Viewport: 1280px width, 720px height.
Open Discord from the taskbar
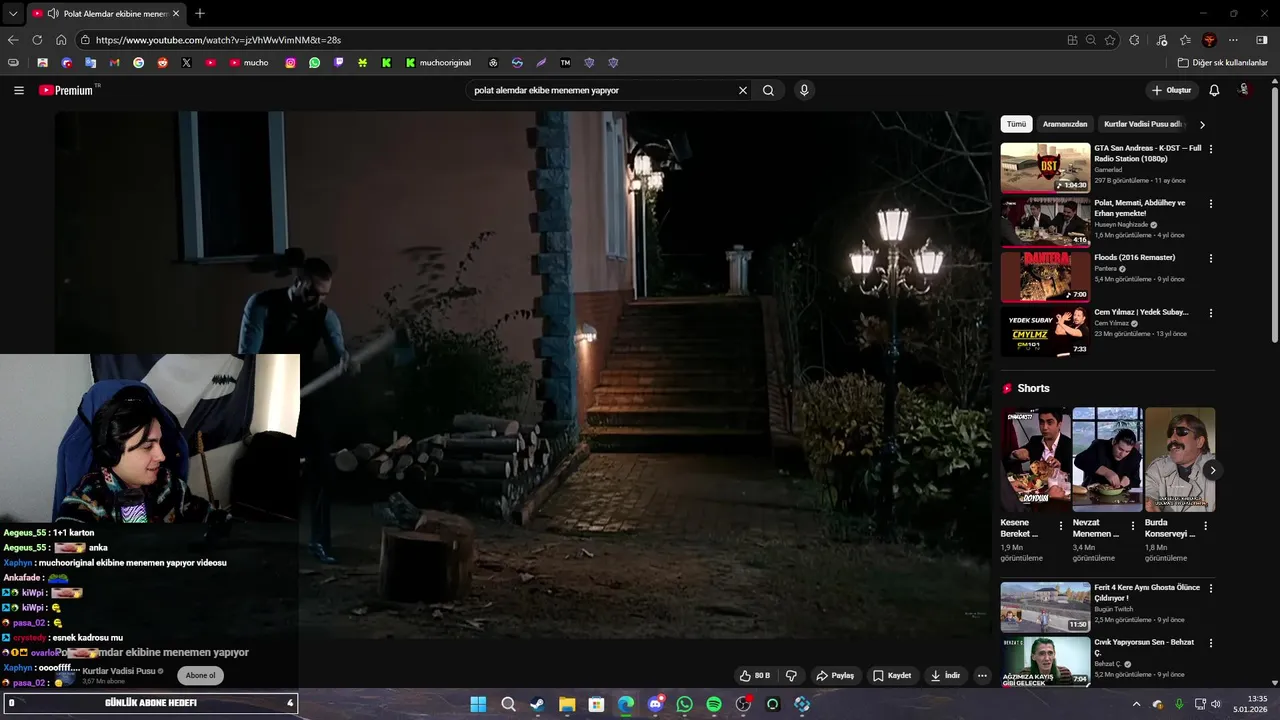pos(655,704)
